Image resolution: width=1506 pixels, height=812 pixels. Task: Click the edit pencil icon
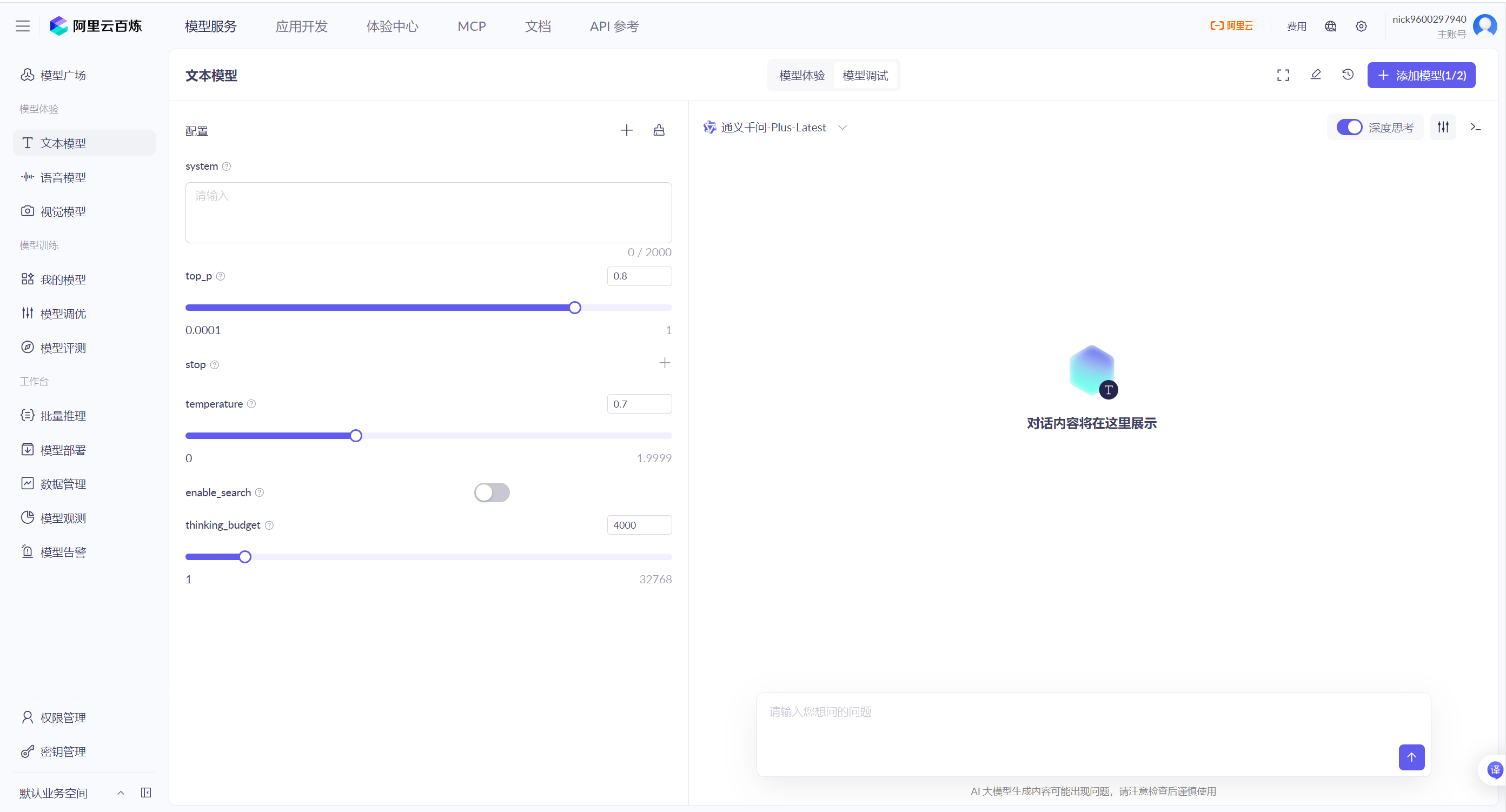click(1316, 75)
